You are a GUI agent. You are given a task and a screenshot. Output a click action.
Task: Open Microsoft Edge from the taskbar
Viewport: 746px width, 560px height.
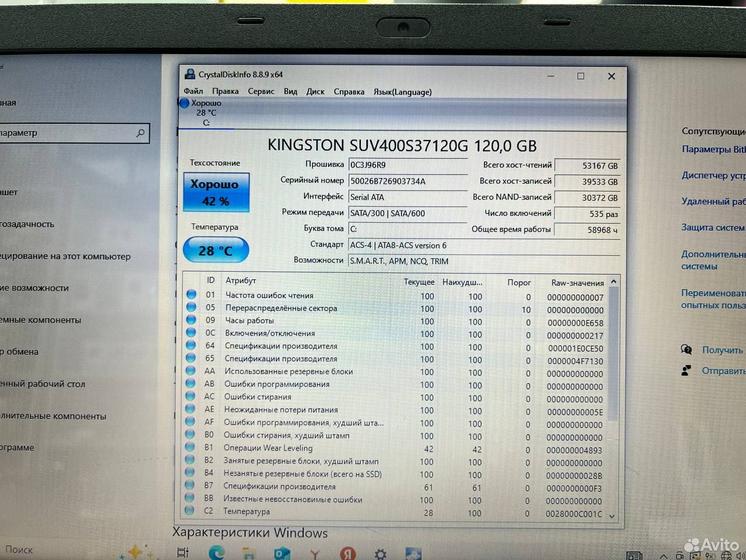tap(216, 552)
